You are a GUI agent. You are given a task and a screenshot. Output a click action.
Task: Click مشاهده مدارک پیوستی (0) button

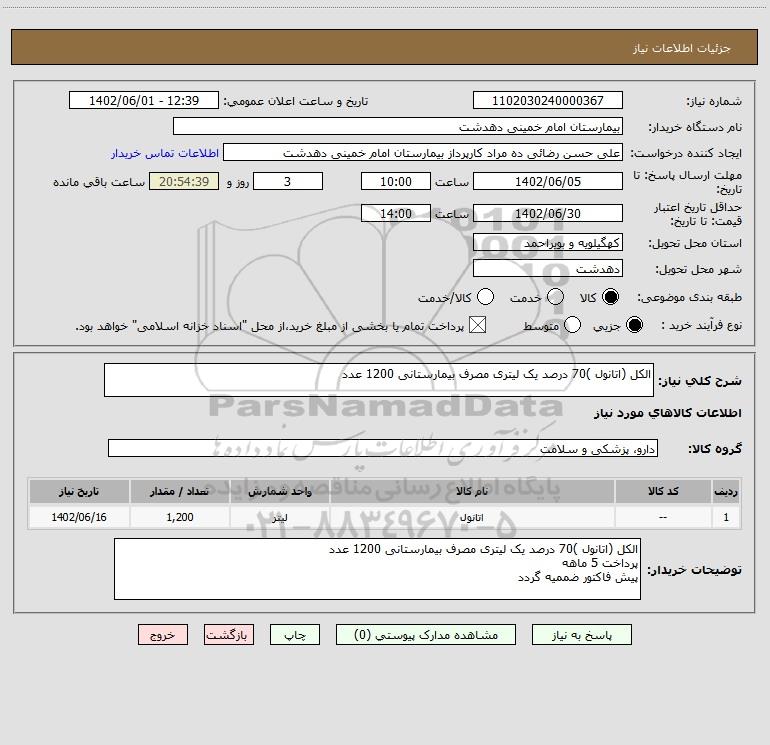click(x=426, y=635)
